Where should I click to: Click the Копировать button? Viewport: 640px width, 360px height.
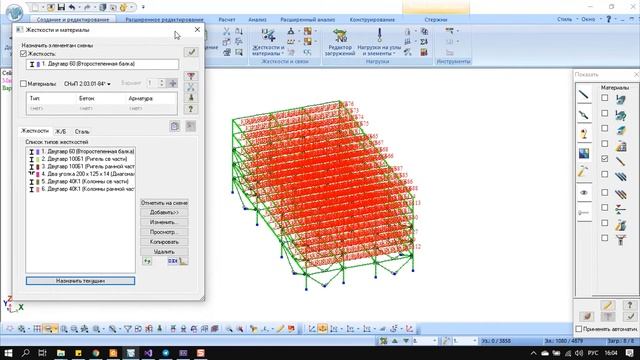(x=164, y=242)
